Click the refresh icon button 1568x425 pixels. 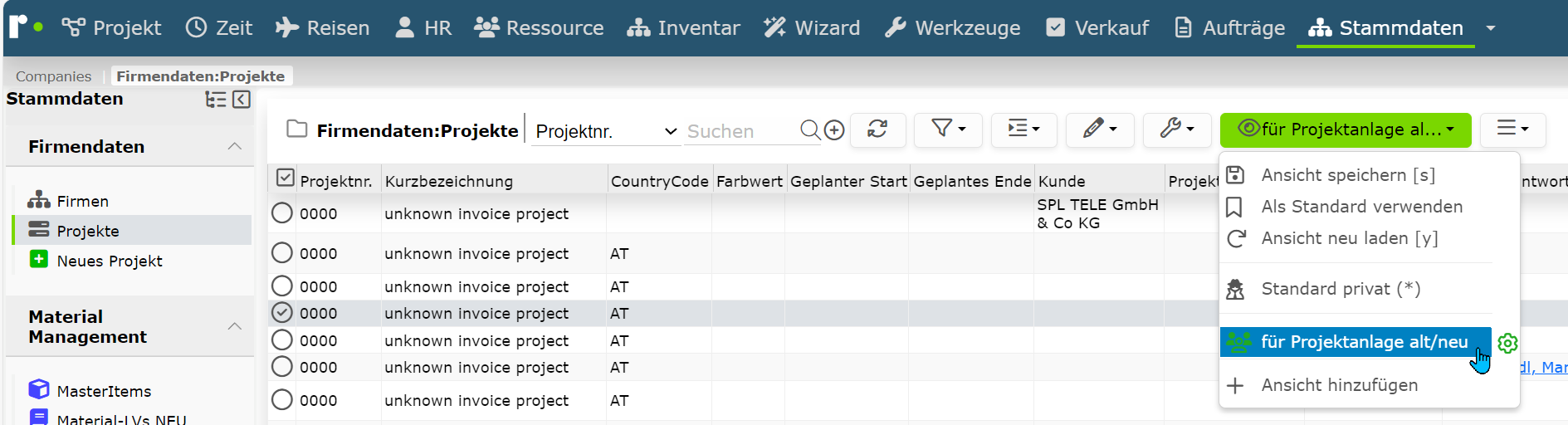click(877, 129)
